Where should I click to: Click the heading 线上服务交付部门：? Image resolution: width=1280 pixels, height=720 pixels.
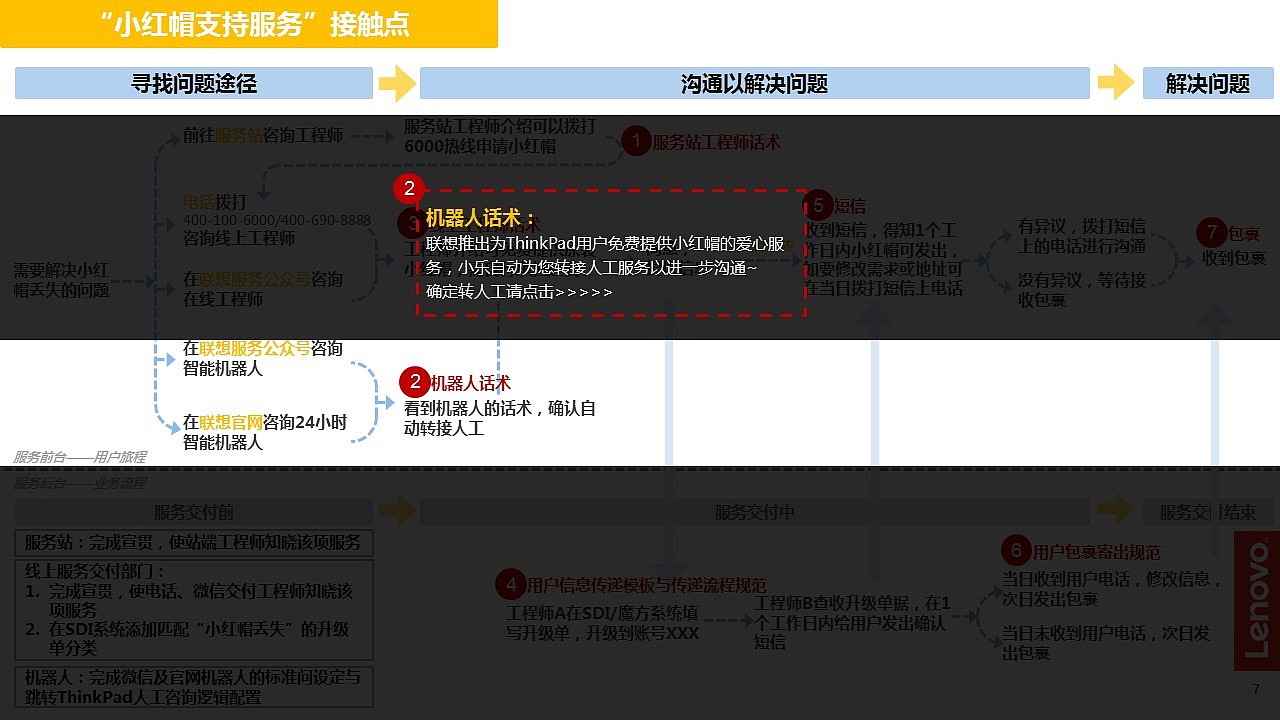(x=96, y=572)
